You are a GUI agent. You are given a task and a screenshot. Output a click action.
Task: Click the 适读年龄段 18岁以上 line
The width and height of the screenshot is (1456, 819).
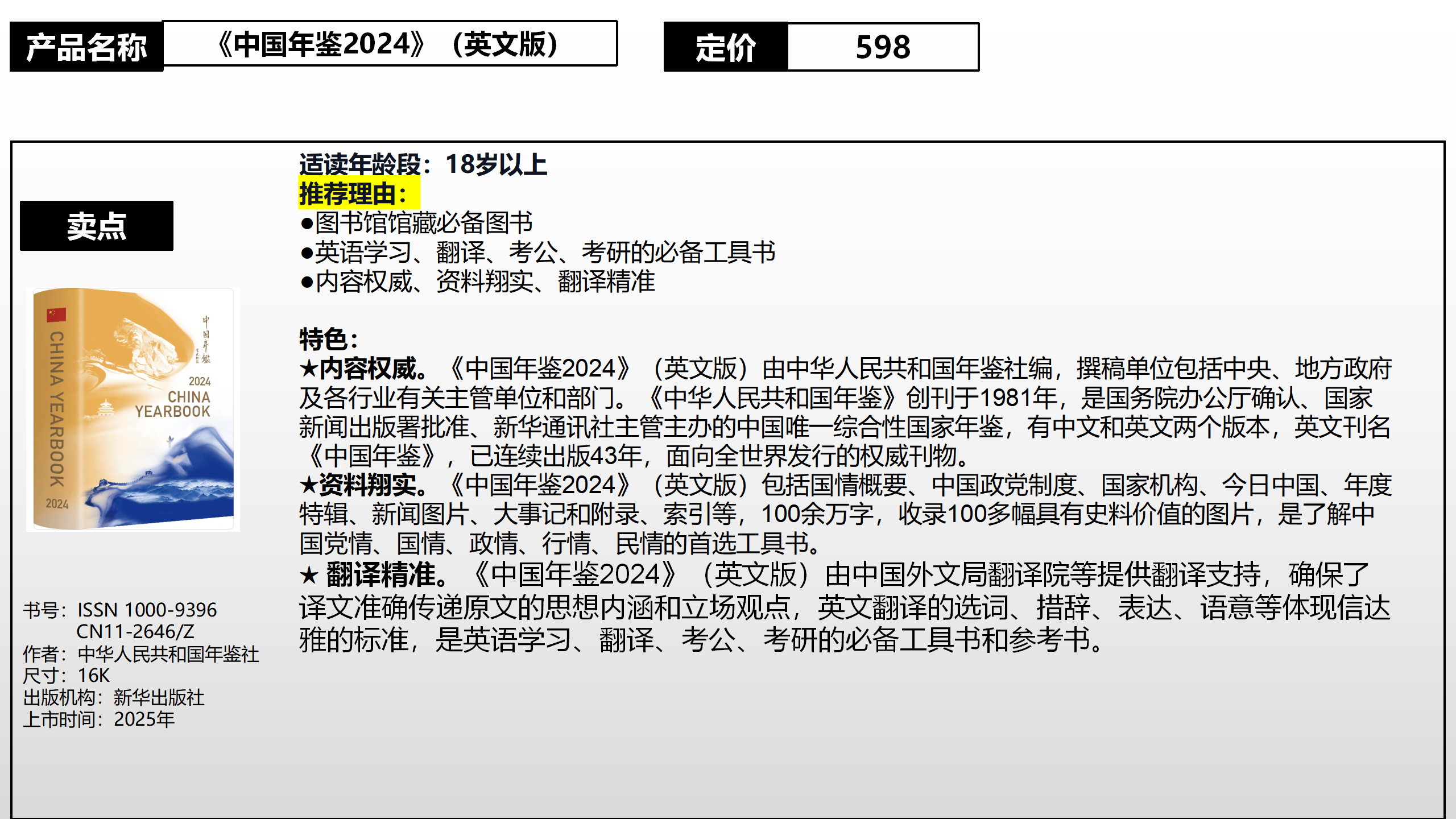[x=423, y=164]
